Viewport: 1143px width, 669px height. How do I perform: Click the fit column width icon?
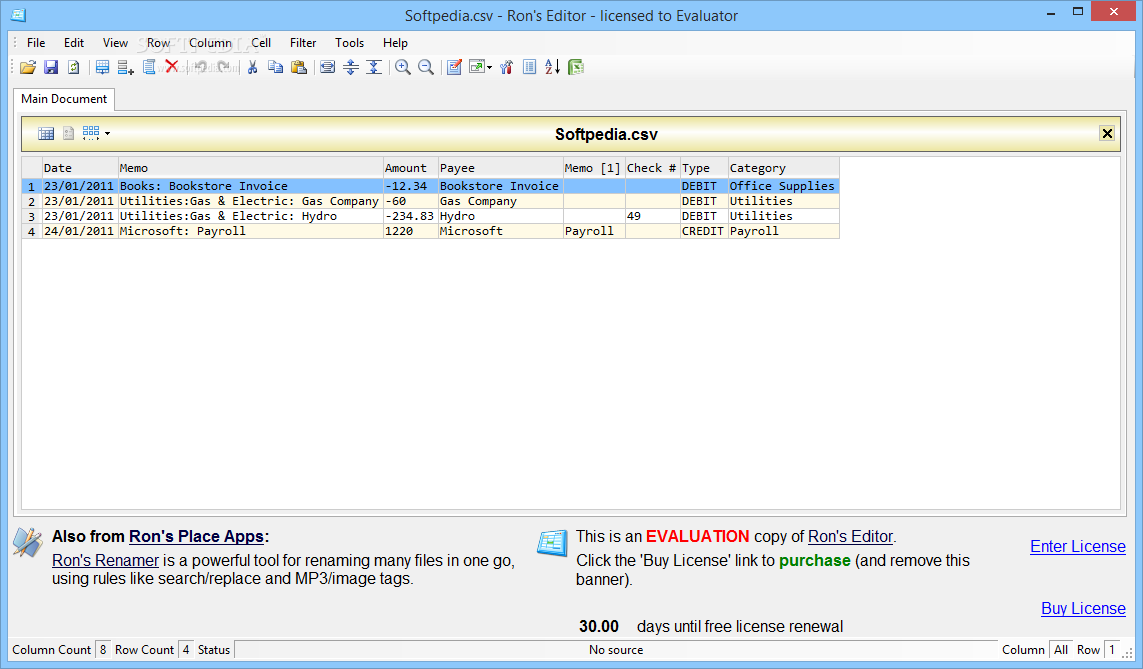[328, 67]
